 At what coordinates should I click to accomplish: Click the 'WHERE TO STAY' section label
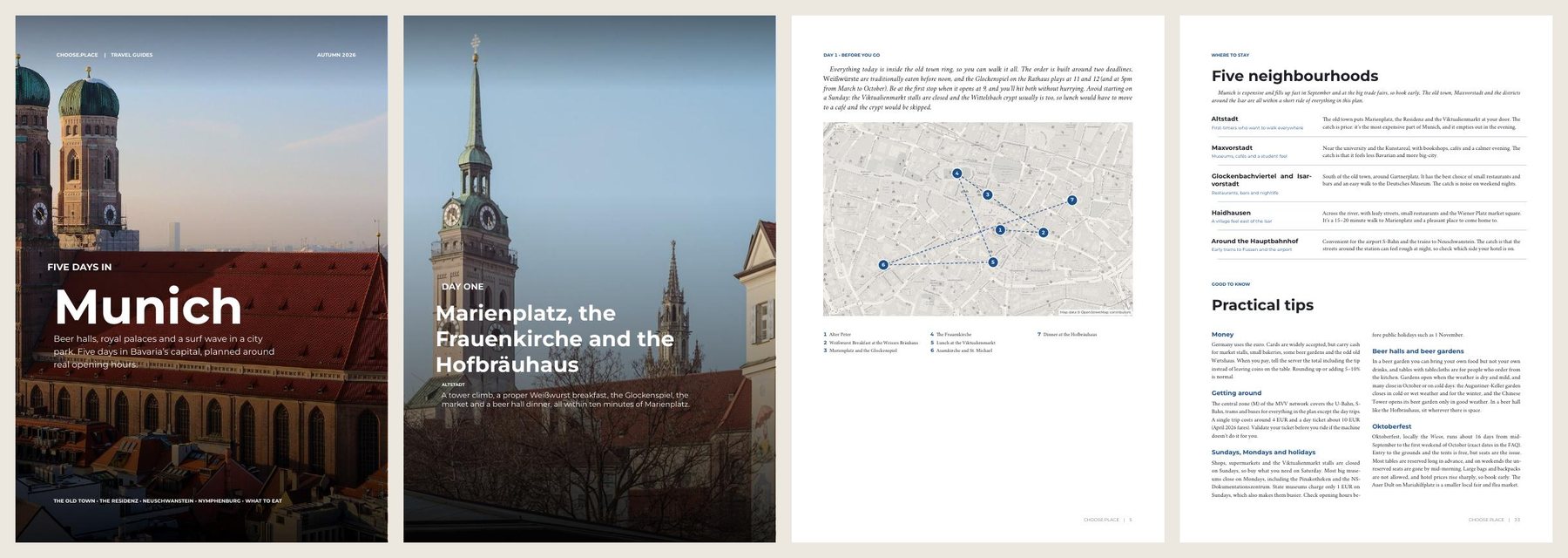click(1230, 55)
